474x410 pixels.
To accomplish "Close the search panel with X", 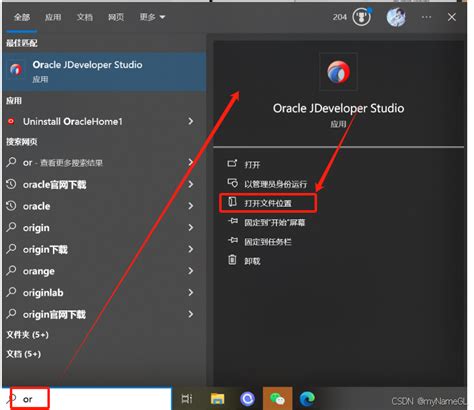I will (452, 17).
